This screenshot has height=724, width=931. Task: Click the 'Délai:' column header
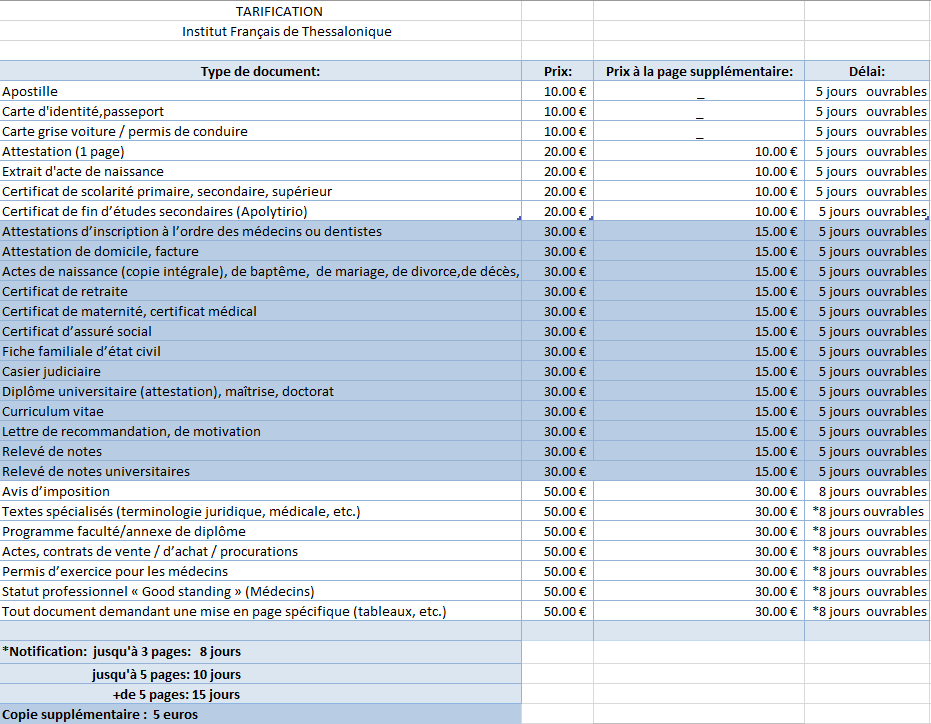tap(866, 71)
